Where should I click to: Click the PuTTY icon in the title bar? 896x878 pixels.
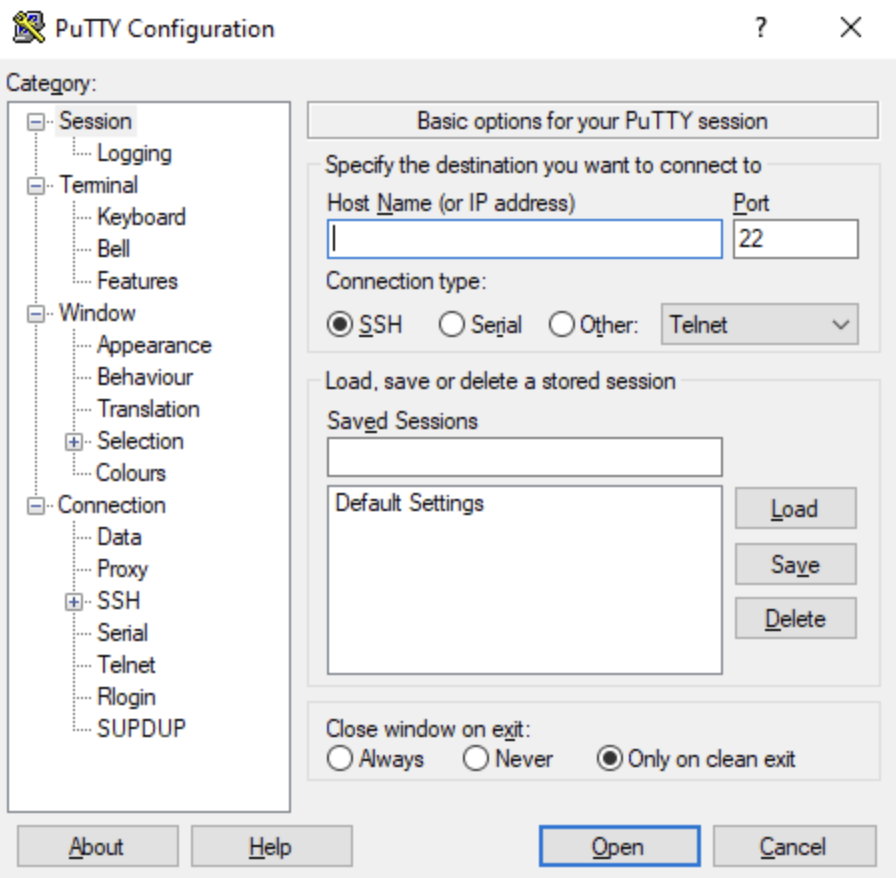coord(26,28)
